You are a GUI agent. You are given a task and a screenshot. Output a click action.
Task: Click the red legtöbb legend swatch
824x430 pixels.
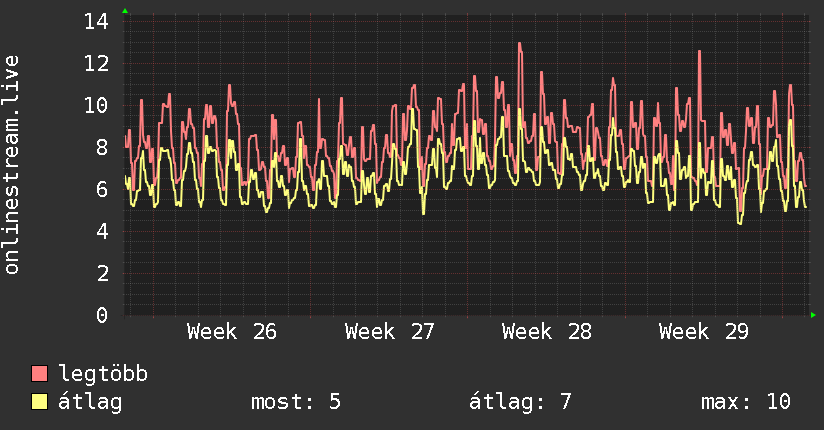tap(39, 373)
